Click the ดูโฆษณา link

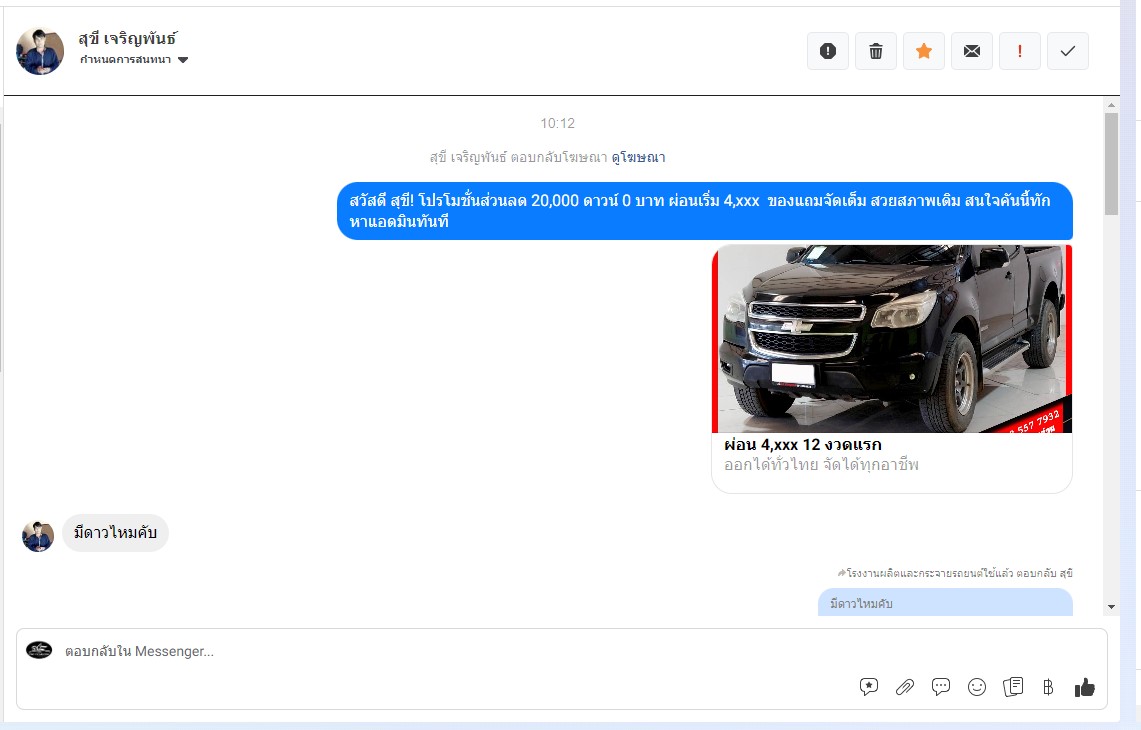point(638,157)
